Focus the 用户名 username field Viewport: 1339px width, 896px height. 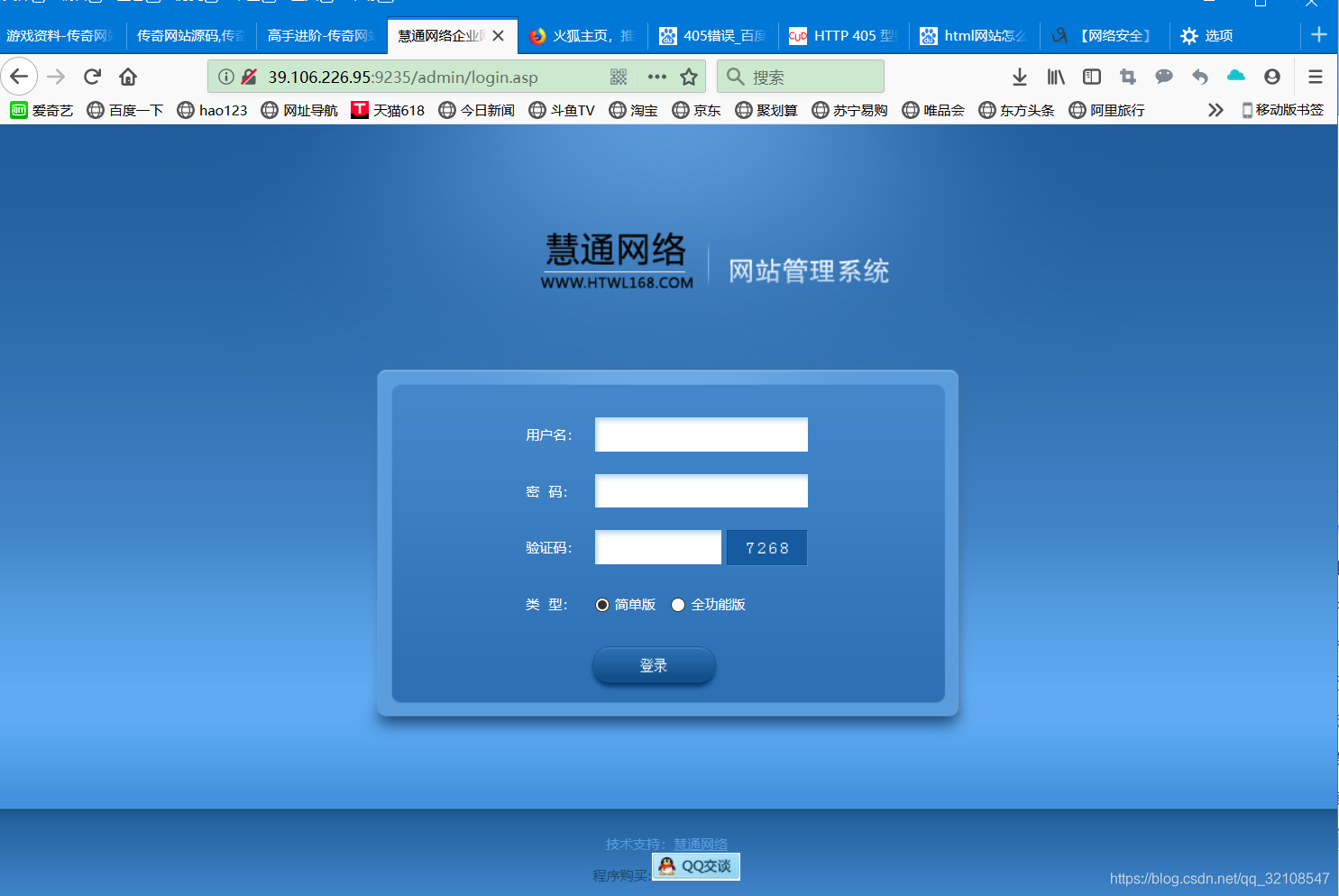702,434
